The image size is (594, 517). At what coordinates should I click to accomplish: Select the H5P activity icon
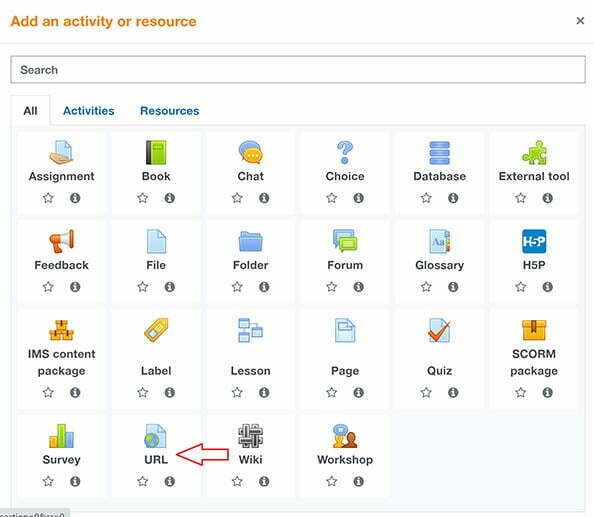tap(534, 241)
